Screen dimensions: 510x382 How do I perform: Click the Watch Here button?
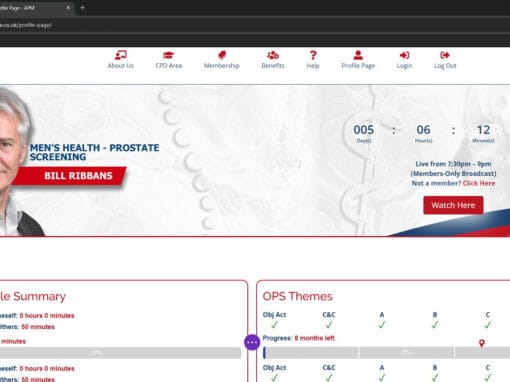(x=453, y=205)
